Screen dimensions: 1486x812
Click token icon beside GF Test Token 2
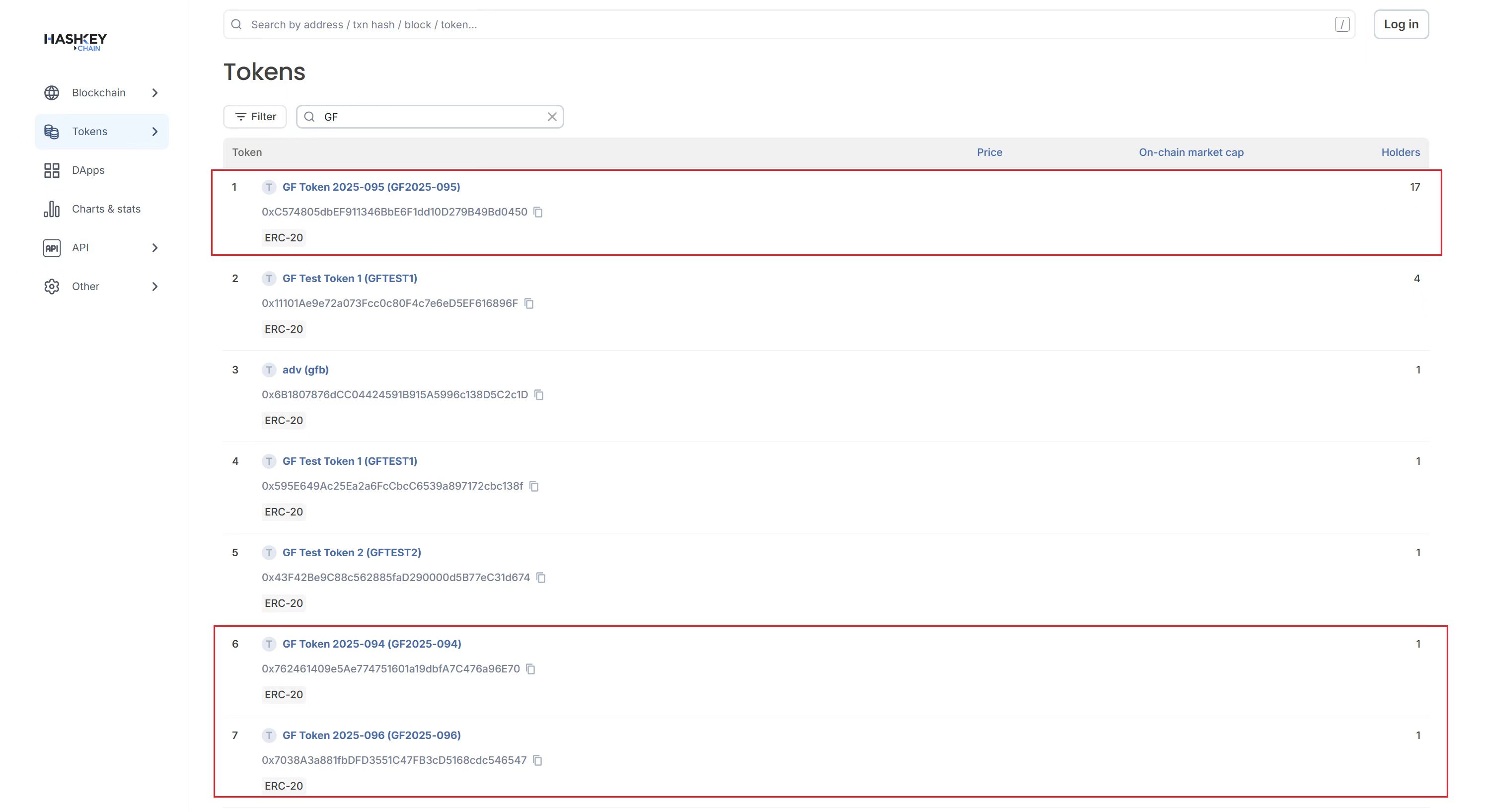point(269,552)
